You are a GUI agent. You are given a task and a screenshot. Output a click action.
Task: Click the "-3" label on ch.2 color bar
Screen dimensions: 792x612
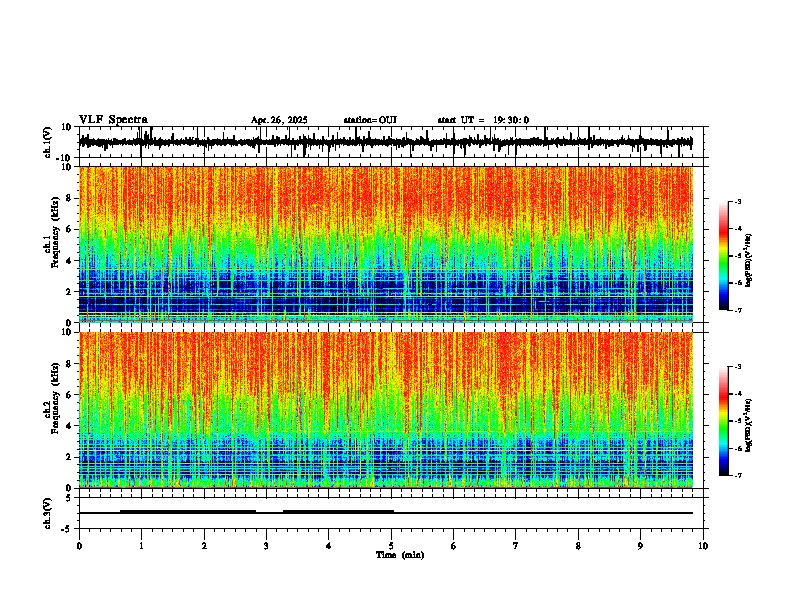(x=737, y=367)
